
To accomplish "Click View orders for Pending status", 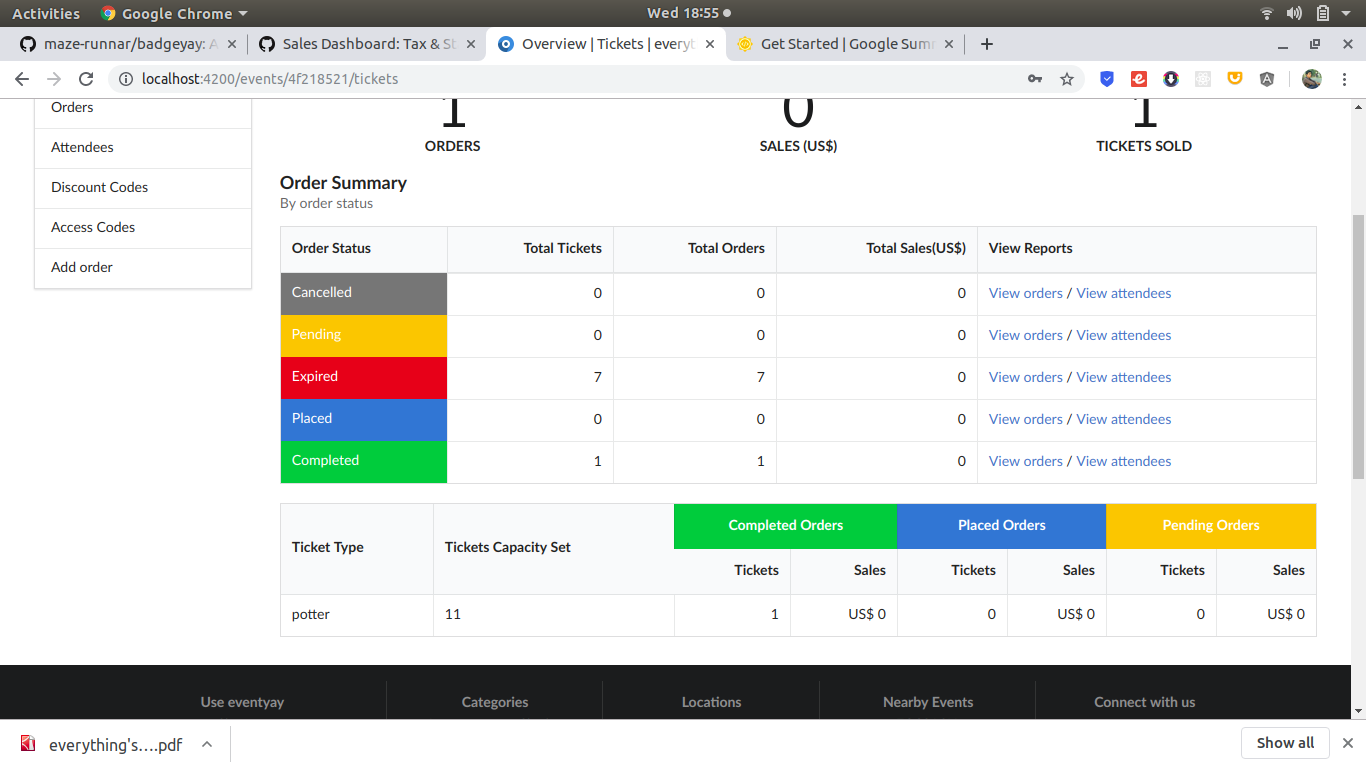I will pyautogui.click(x=1025, y=335).
